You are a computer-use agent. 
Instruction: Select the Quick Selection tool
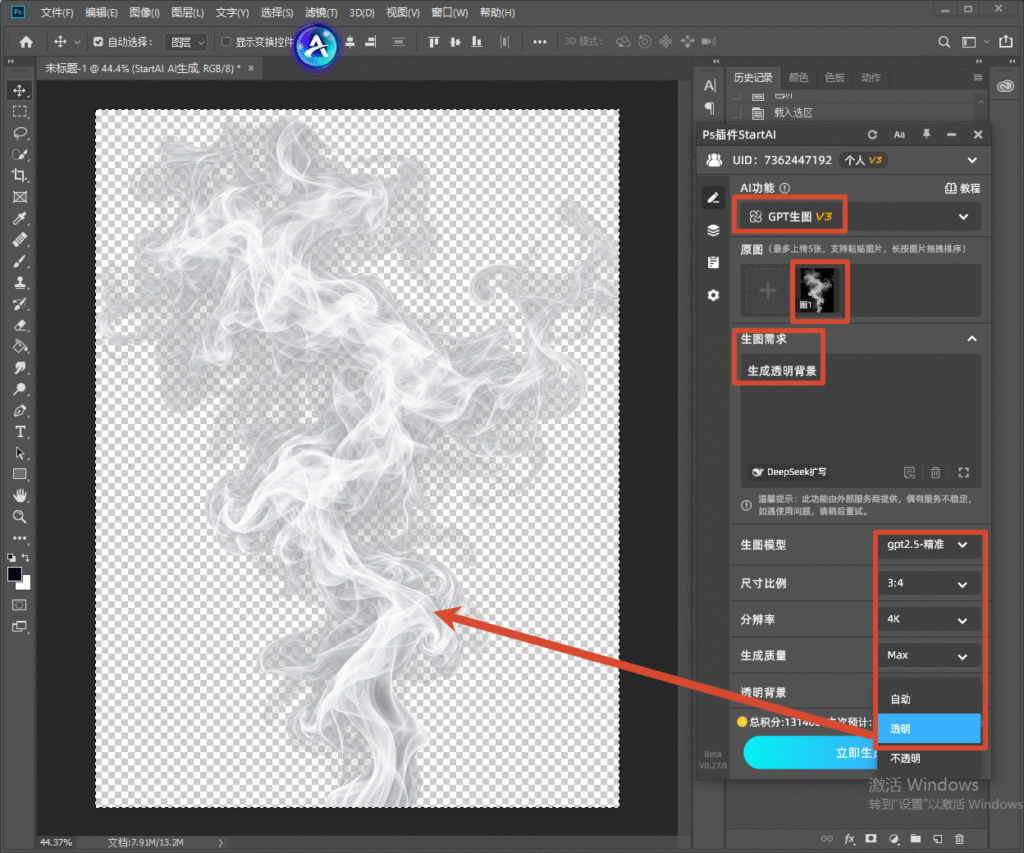click(20, 155)
